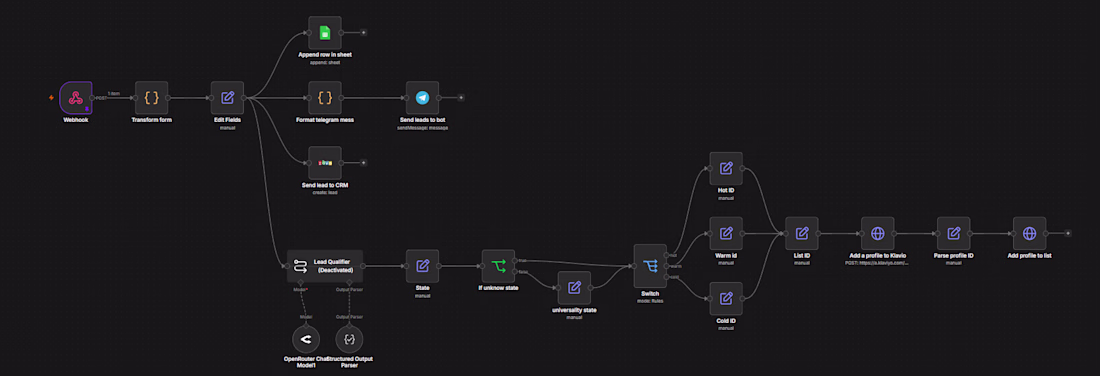This screenshot has height=376, width=1100.
Task: Click the 'mode: Rules' subtitle under Switch
Action: pyautogui.click(x=650, y=300)
